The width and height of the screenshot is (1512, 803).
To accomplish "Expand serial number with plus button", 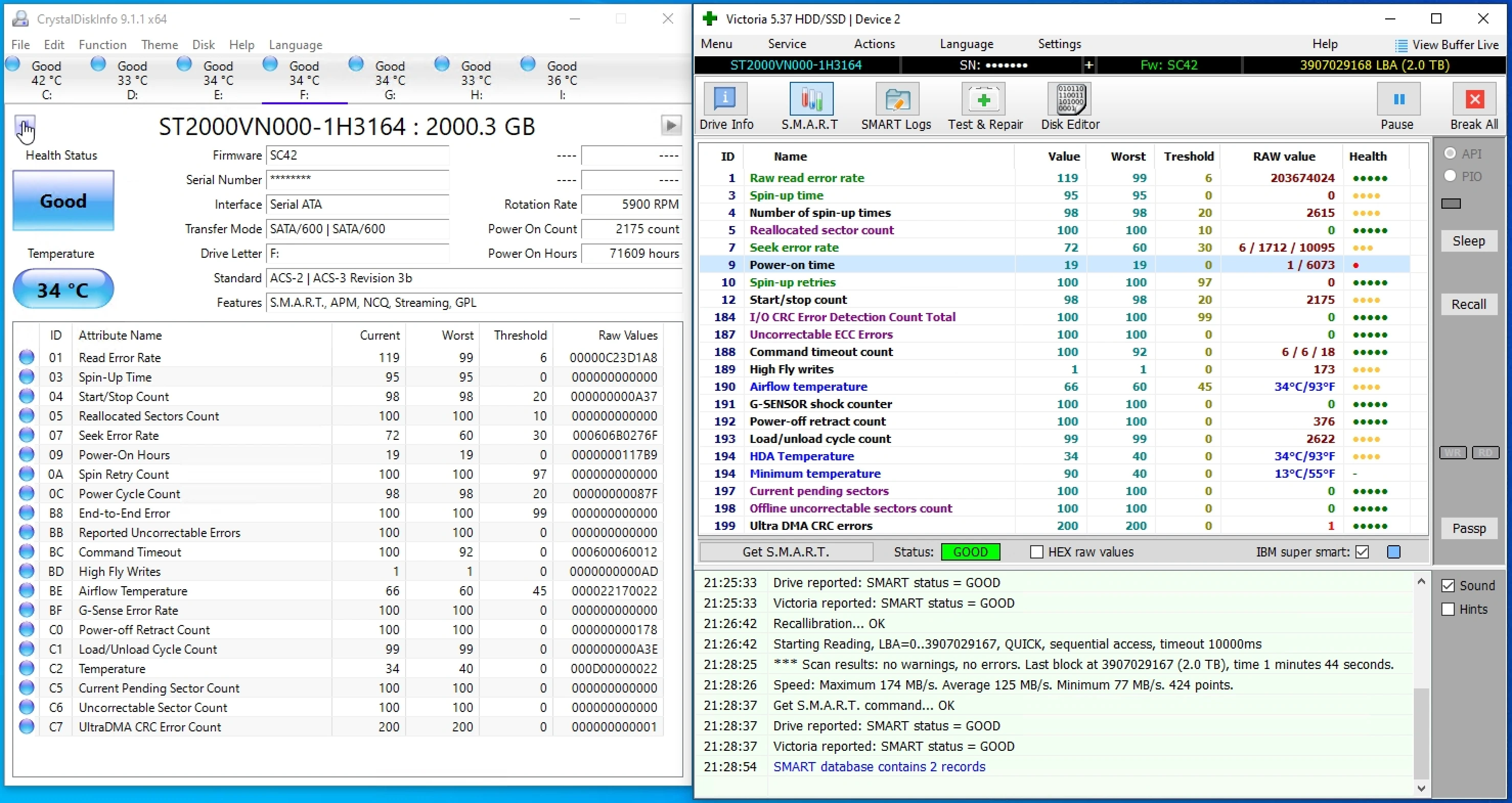I will click(1089, 65).
